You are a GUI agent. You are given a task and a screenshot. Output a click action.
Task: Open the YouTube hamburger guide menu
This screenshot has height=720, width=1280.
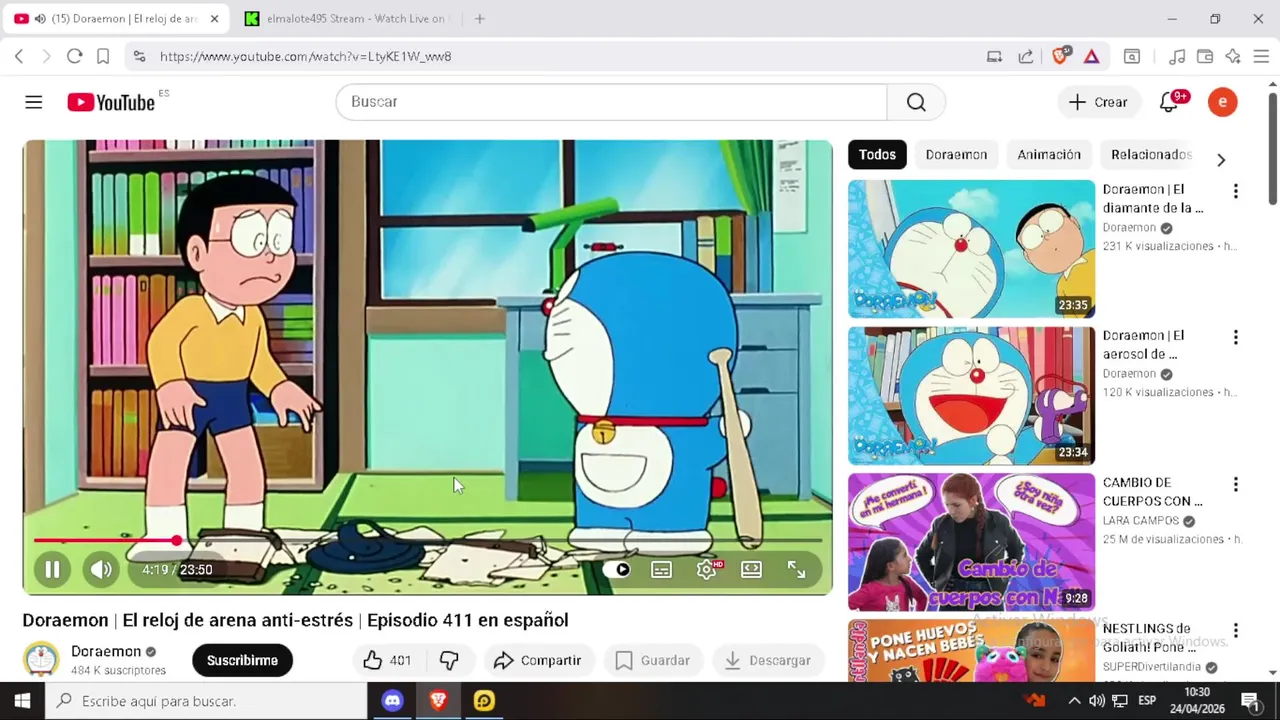click(34, 102)
